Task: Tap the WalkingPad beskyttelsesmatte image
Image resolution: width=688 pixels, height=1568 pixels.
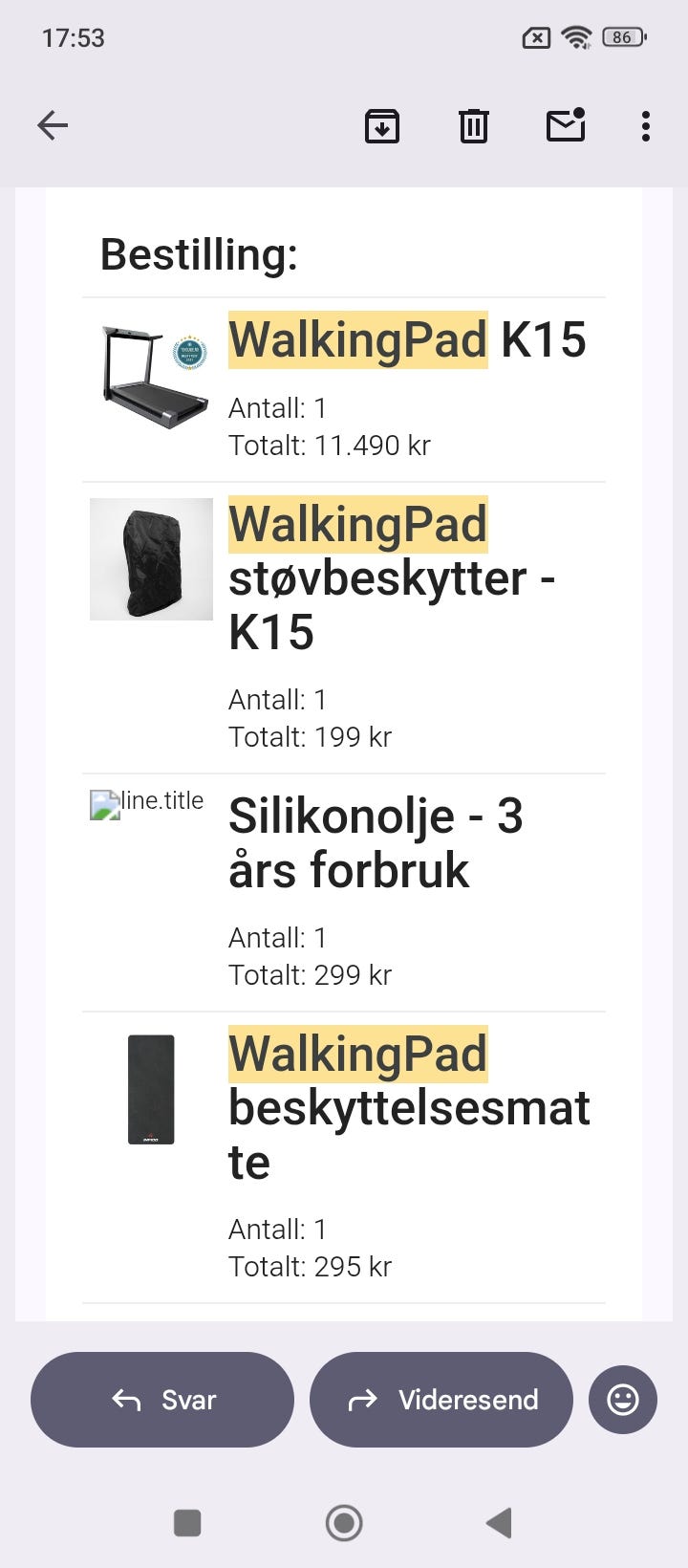Action: pyautogui.click(x=152, y=1089)
